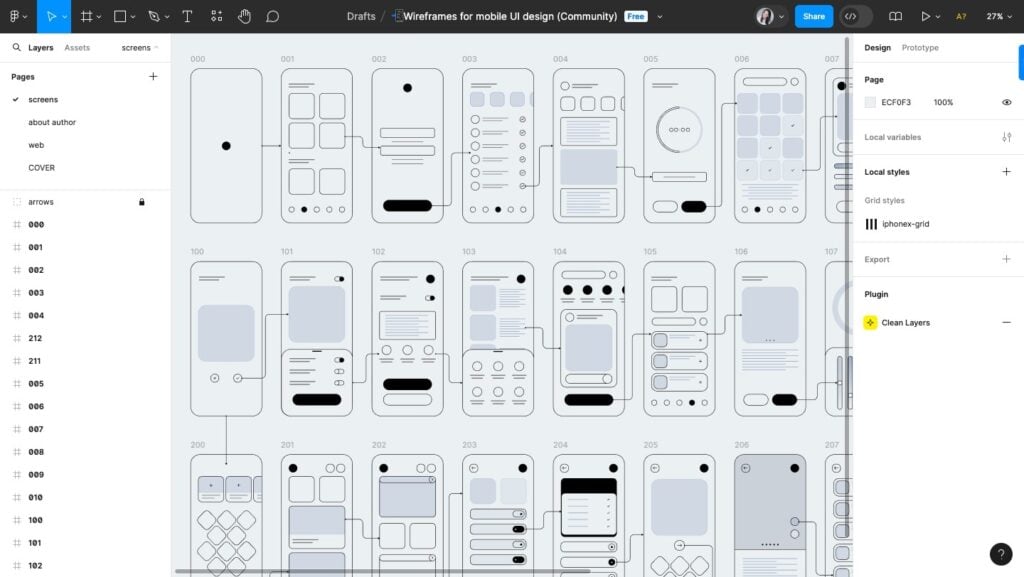Open avatar multiplayer dropdown arrow
Image resolution: width=1024 pixels, height=577 pixels.
781,17
